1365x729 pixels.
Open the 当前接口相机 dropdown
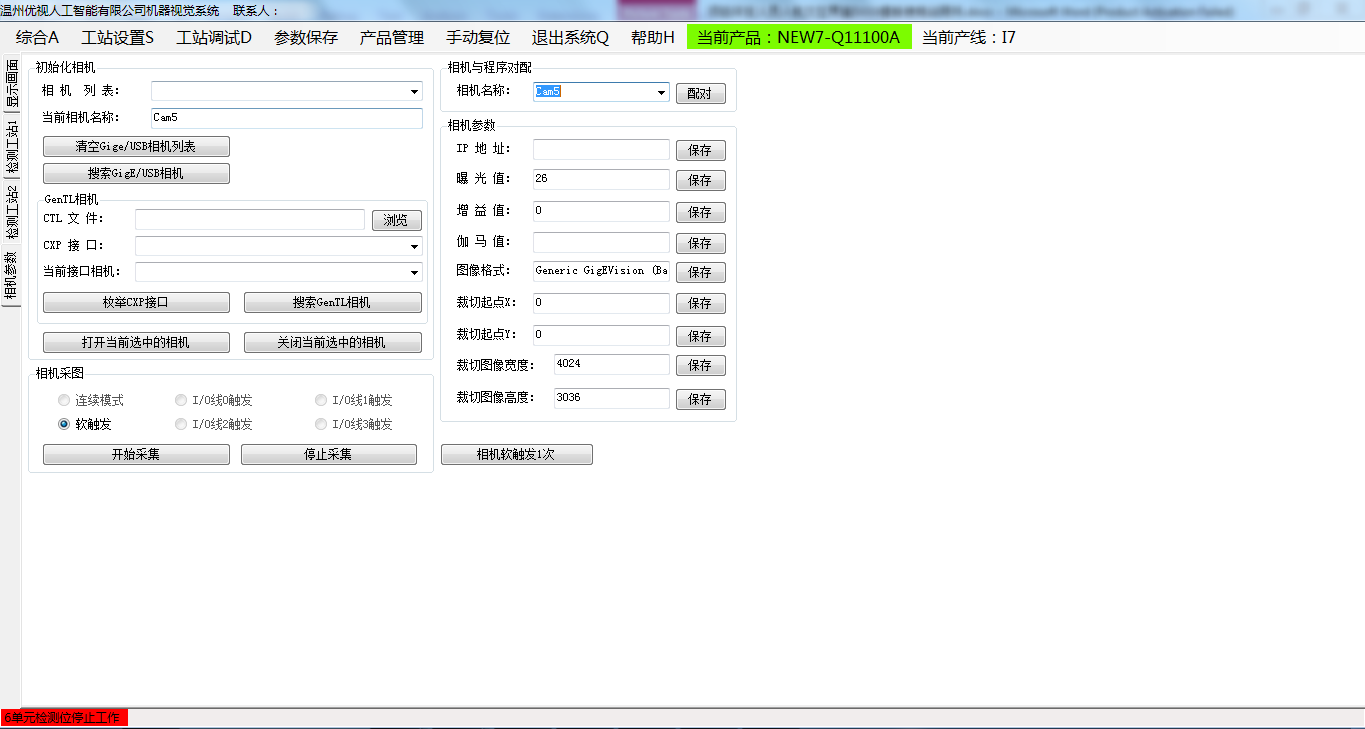coord(414,272)
